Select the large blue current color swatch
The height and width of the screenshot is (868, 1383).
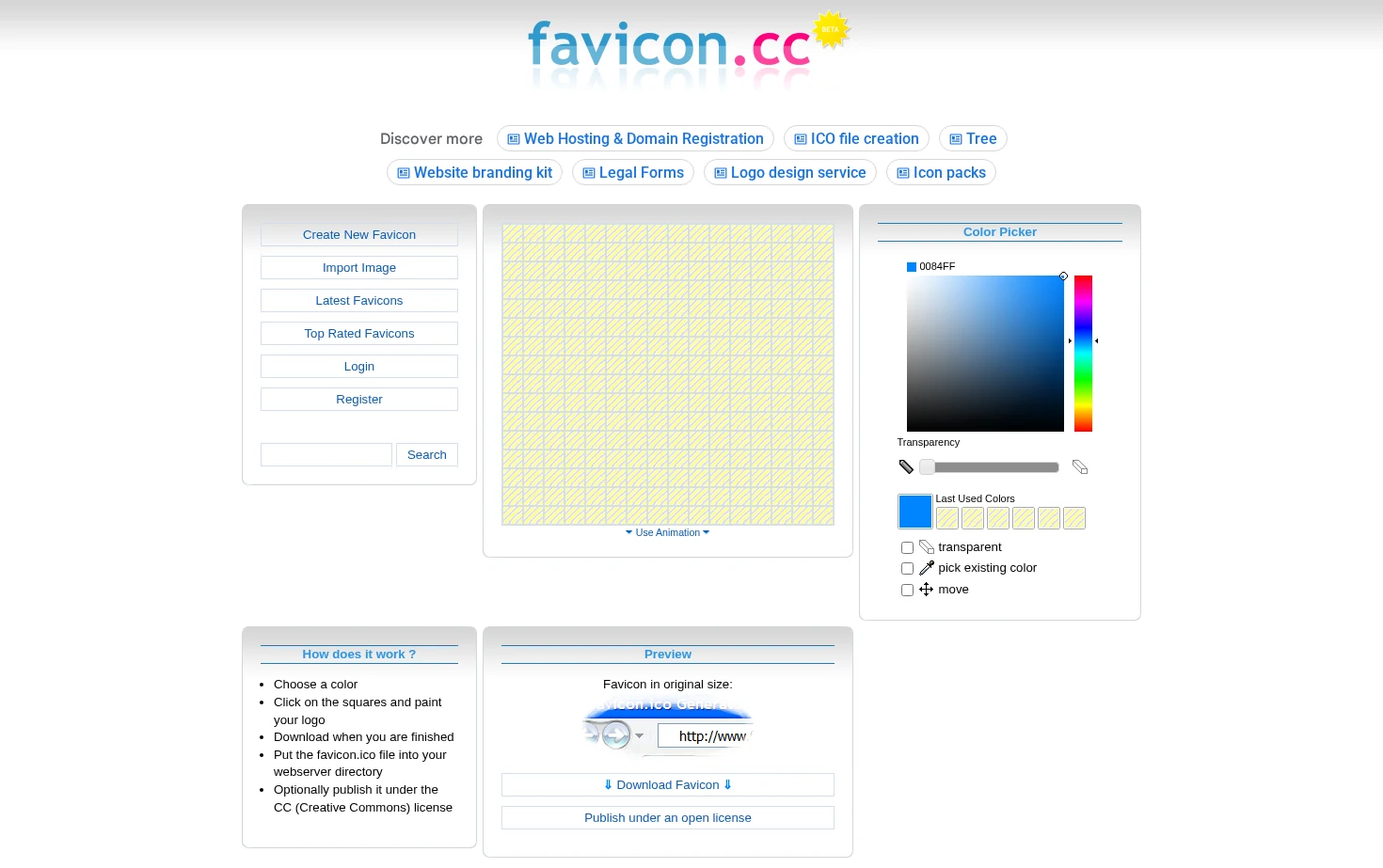(x=915, y=512)
